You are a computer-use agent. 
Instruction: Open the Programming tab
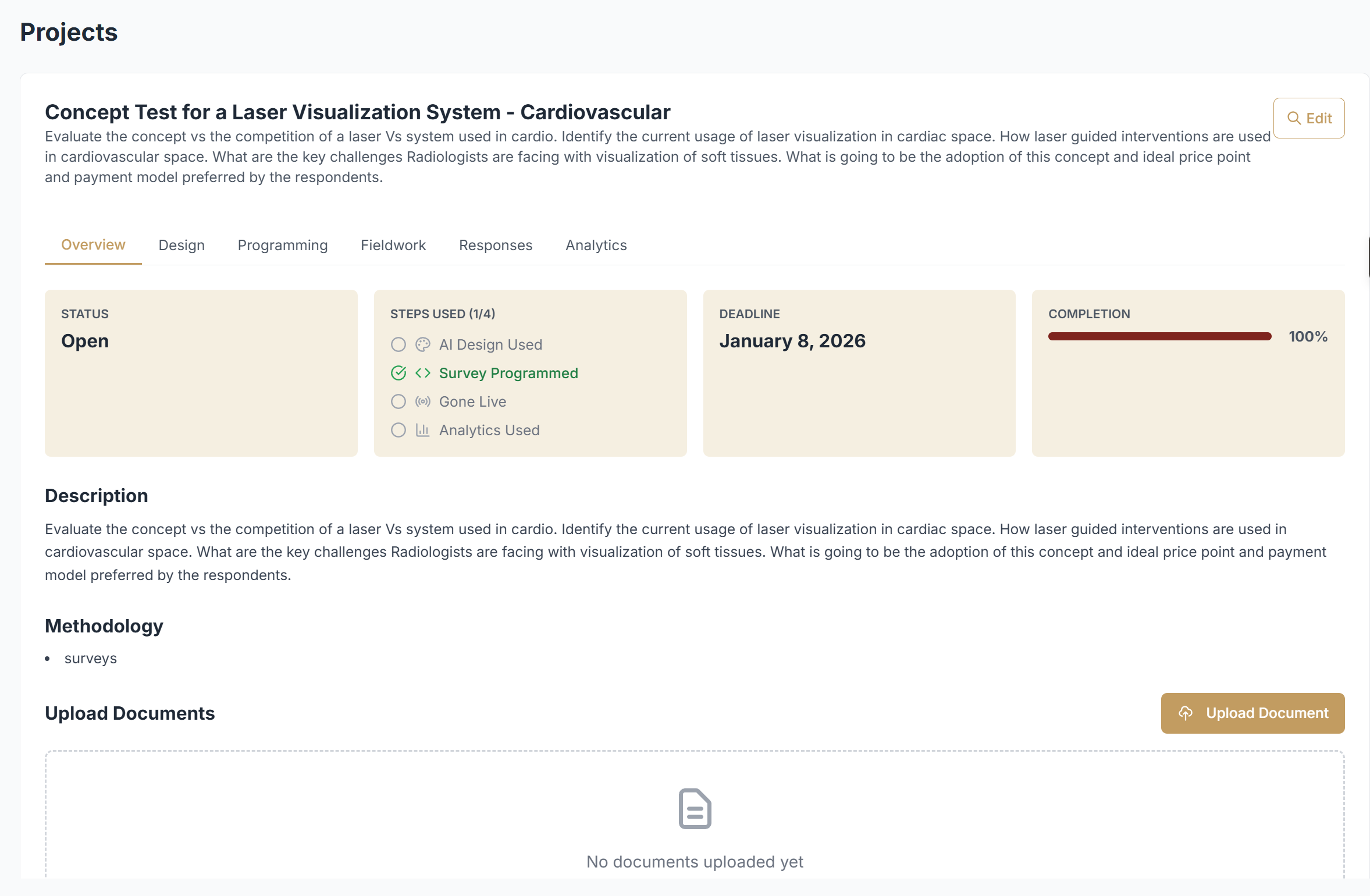pos(283,245)
